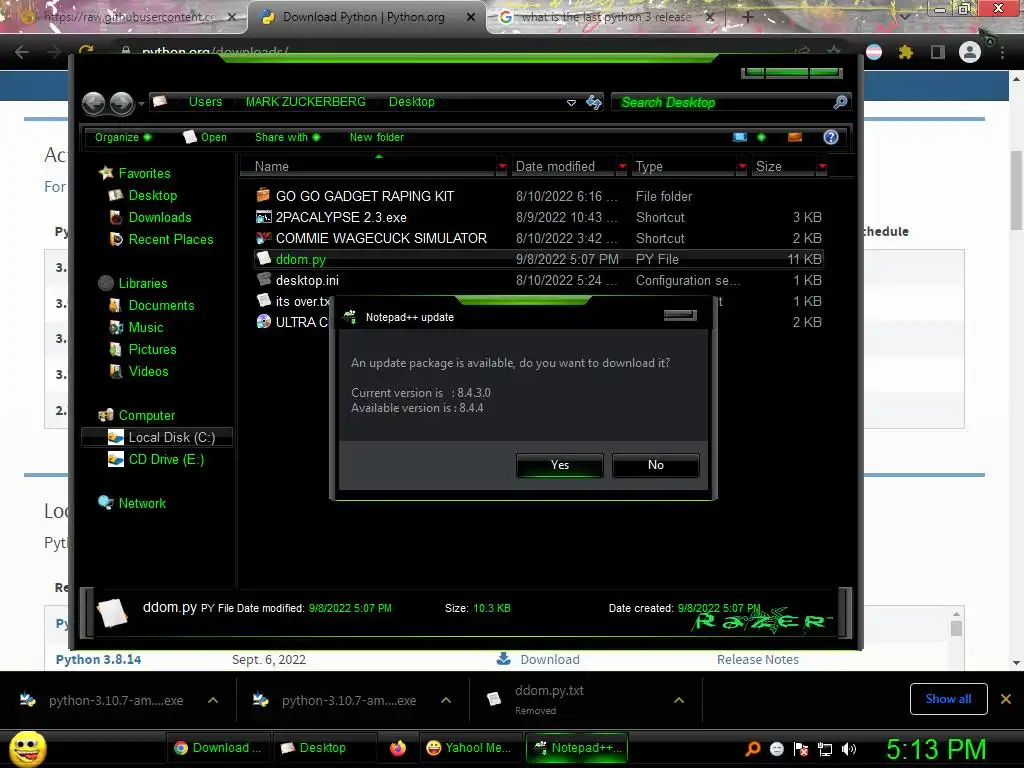
Task: Click Chrome extensions puzzle icon
Action: (905, 52)
